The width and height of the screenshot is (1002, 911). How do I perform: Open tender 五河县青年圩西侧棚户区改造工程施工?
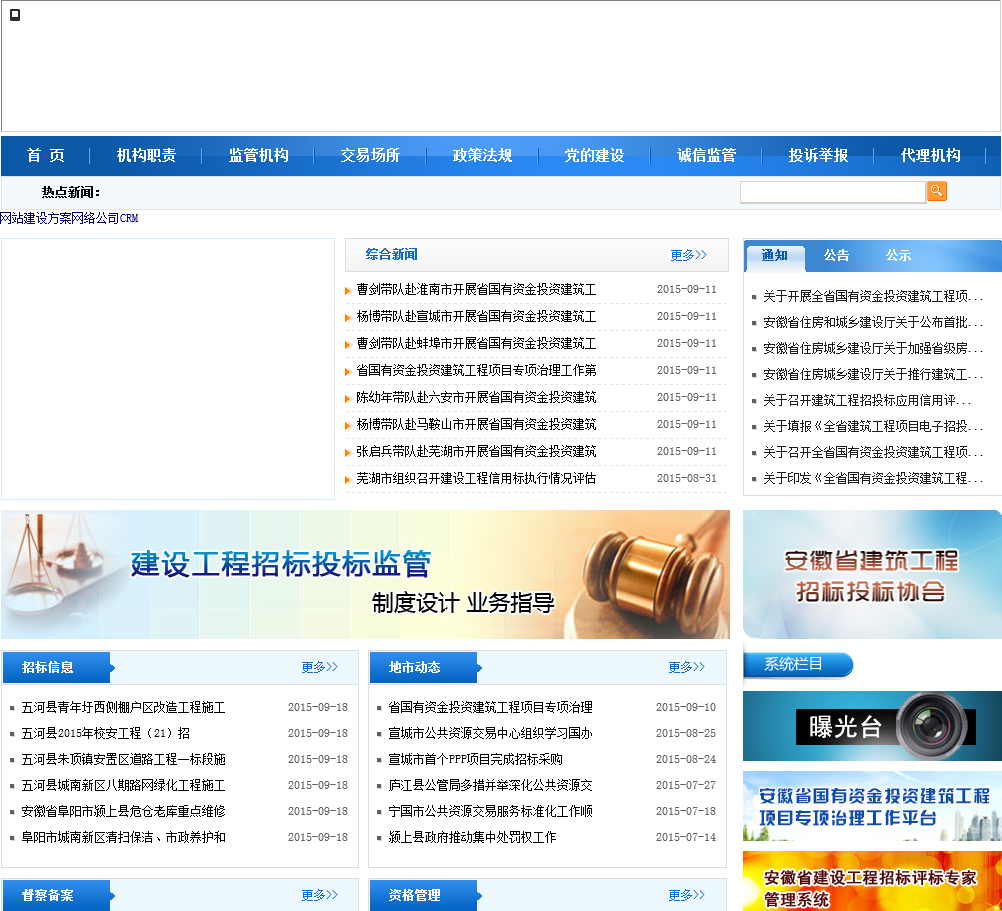tap(123, 707)
